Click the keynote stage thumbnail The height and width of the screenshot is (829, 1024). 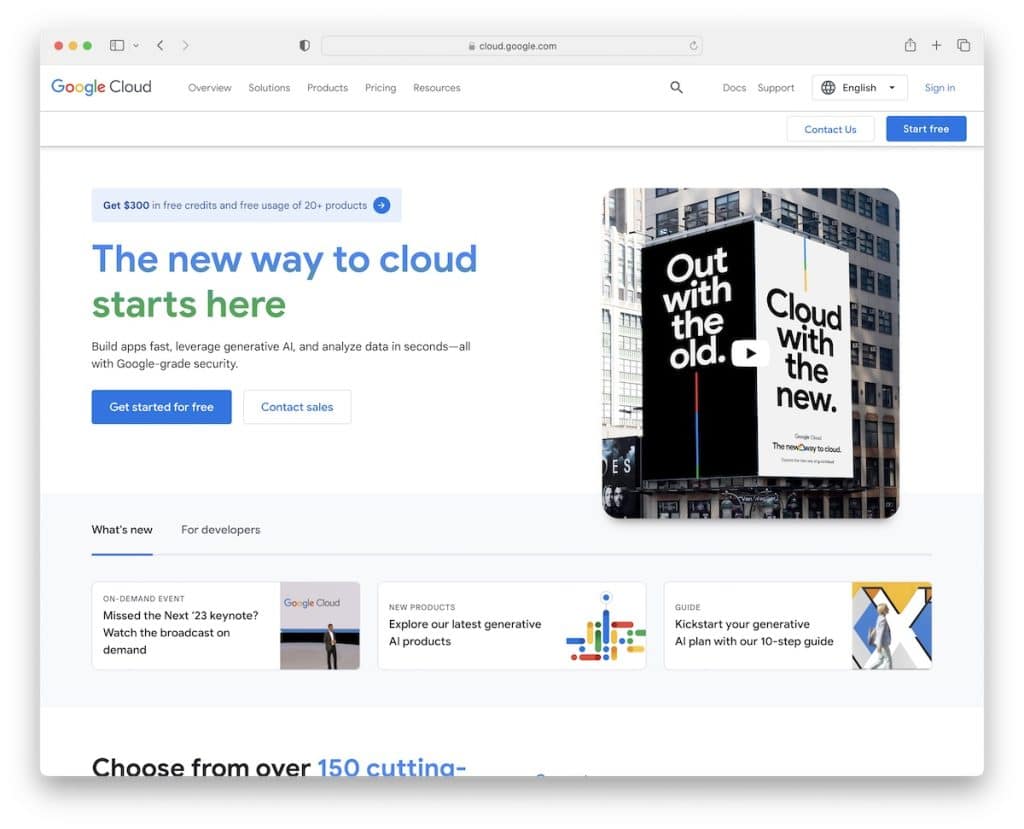(320, 626)
